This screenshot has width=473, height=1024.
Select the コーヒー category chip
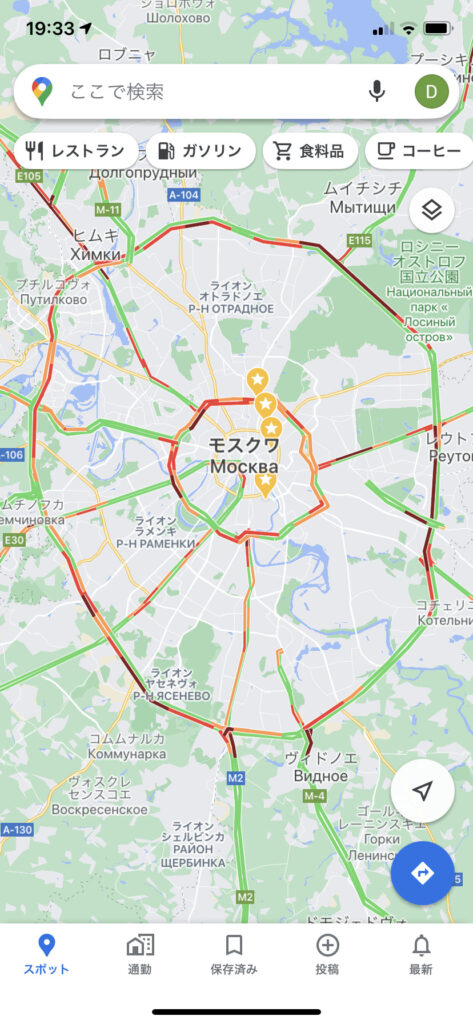coord(419,152)
